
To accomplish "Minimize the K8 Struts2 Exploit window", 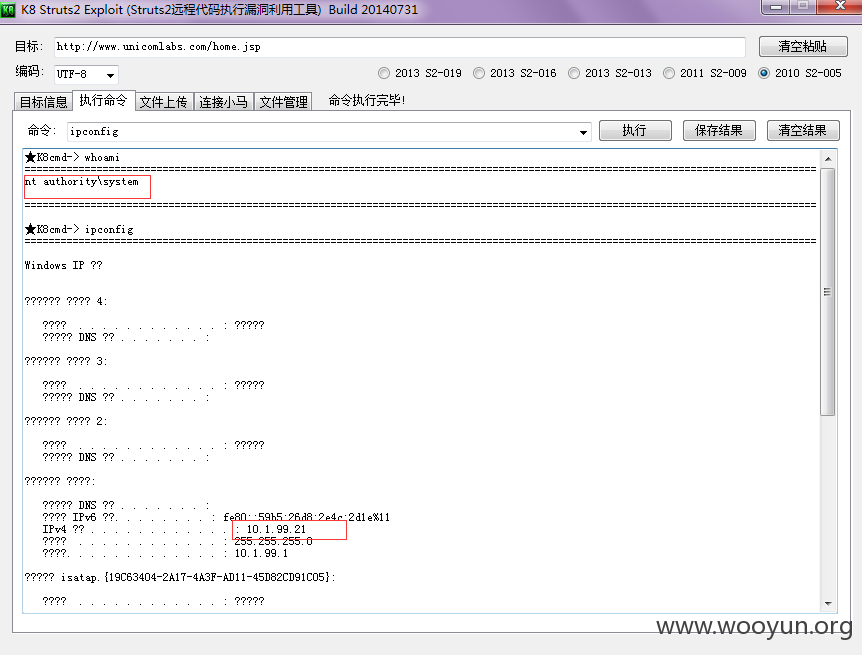I will pyautogui.click(x=776, y=7).
